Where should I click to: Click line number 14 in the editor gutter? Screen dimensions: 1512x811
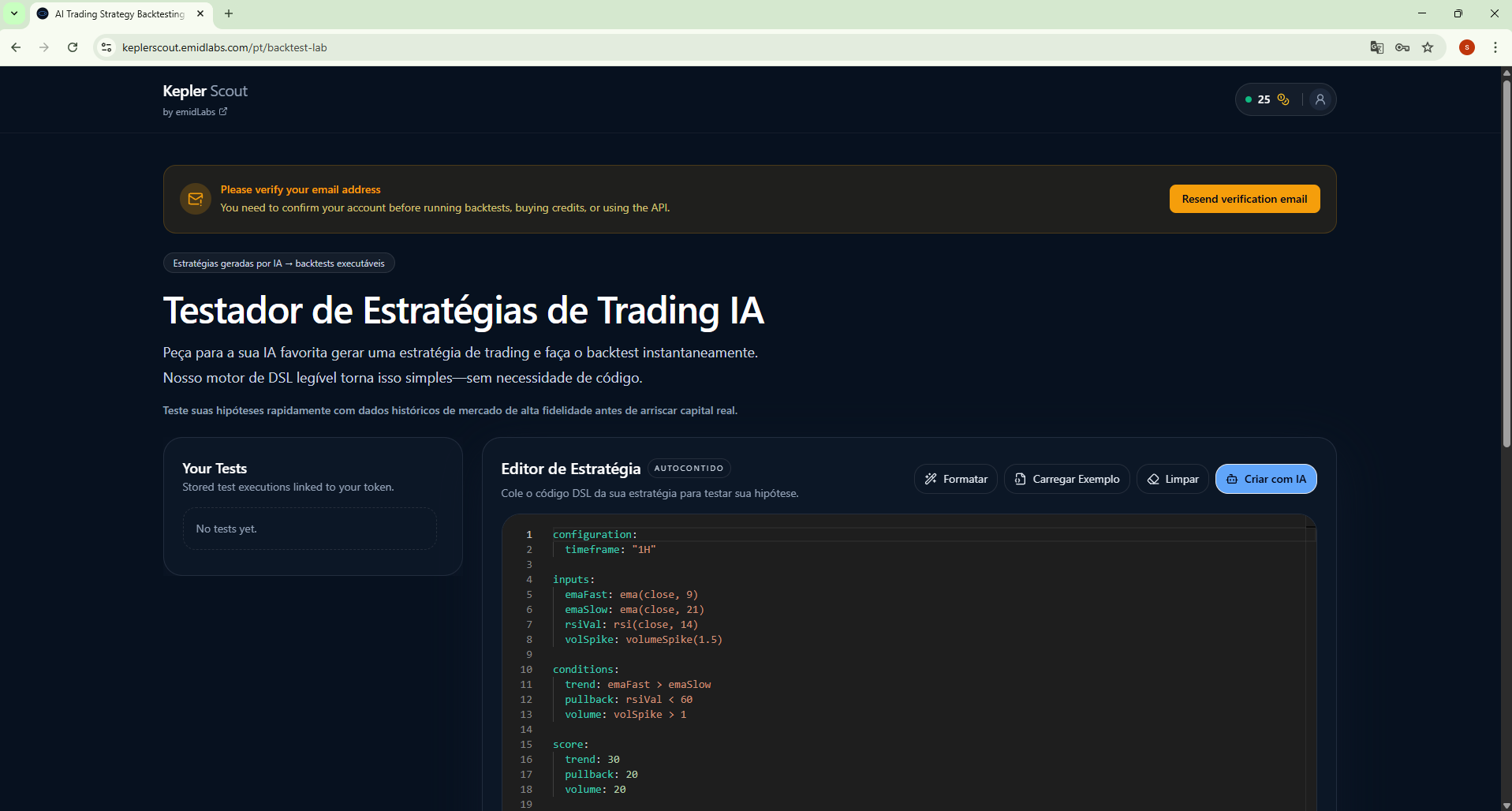point(526,730)
